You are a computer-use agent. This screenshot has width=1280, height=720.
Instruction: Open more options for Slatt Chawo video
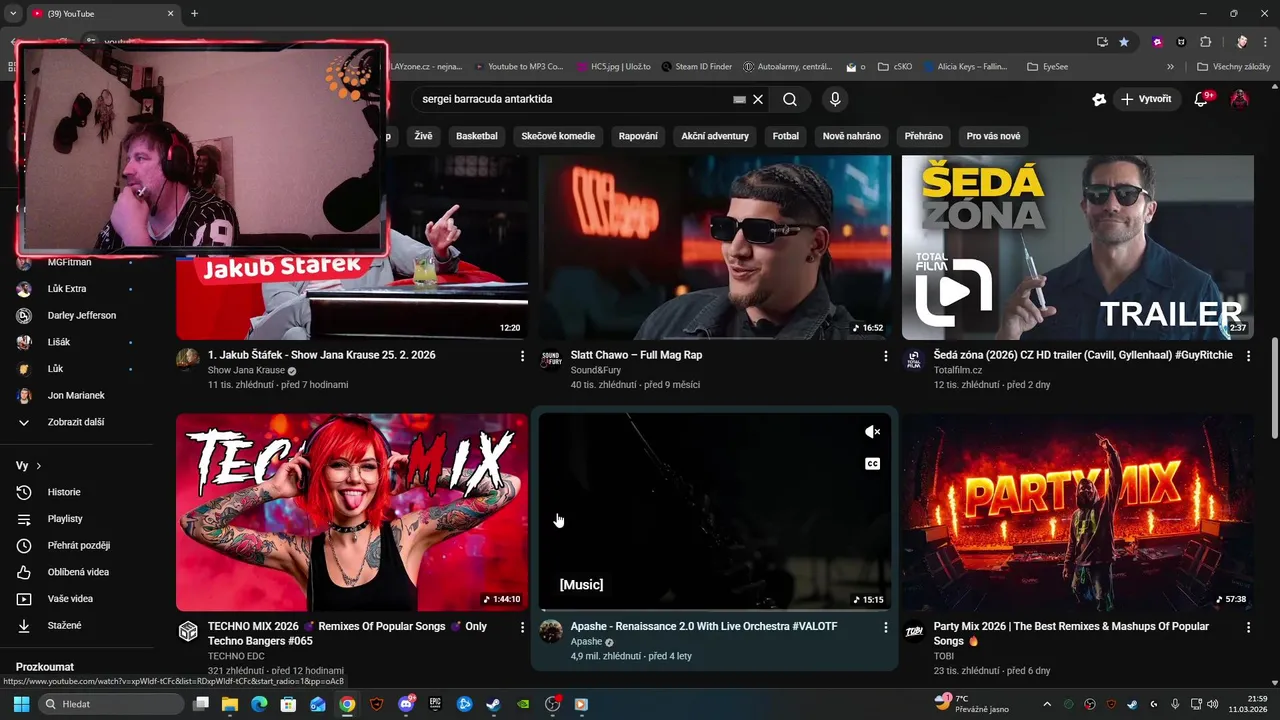[885, 356]
